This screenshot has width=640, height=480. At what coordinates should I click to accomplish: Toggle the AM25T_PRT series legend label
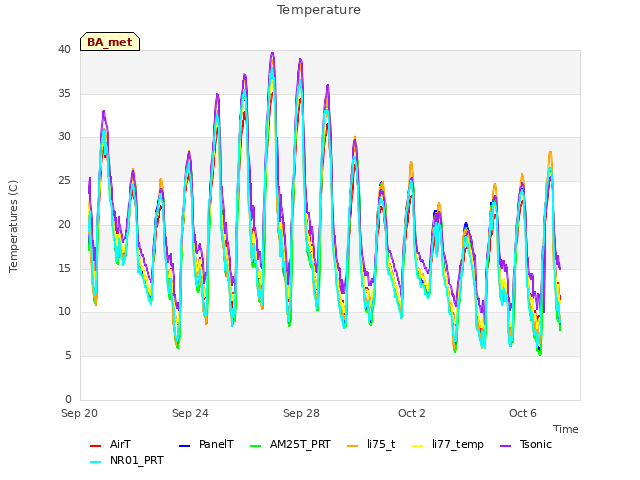pyautogui.click(x=300, y=444)
